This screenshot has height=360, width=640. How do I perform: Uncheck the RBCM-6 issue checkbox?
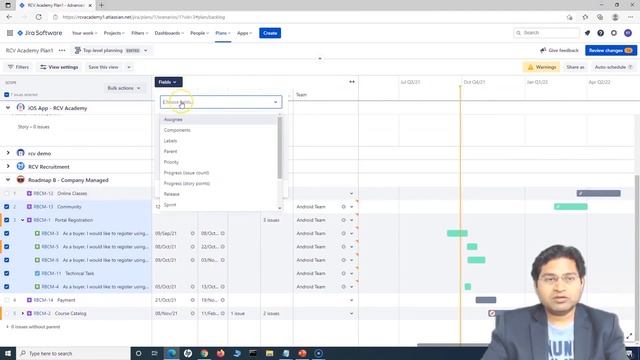pos(7,260)
